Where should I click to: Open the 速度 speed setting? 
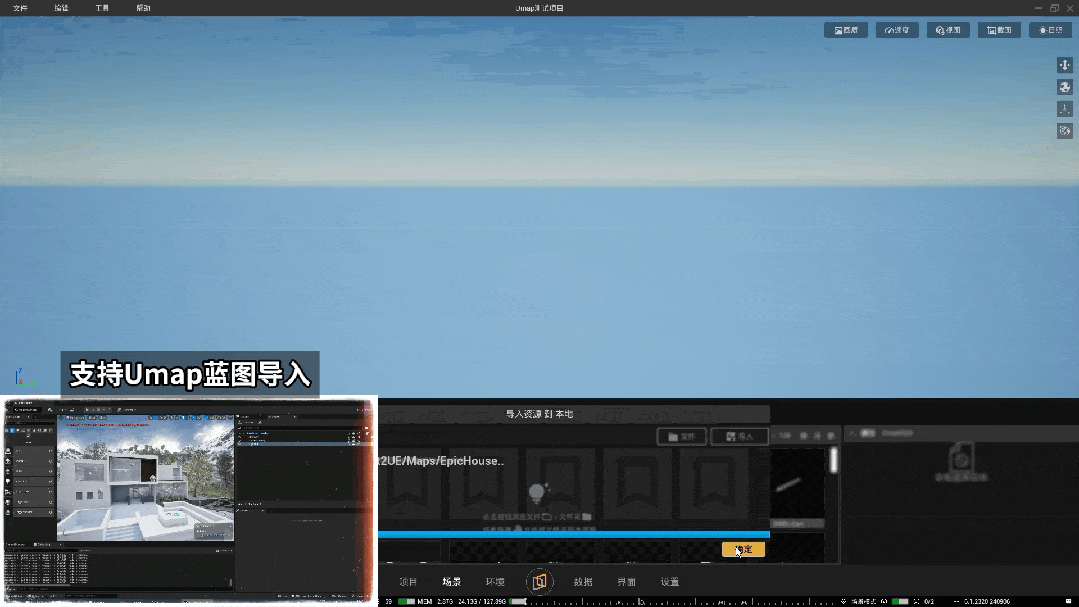coord(897,30)
